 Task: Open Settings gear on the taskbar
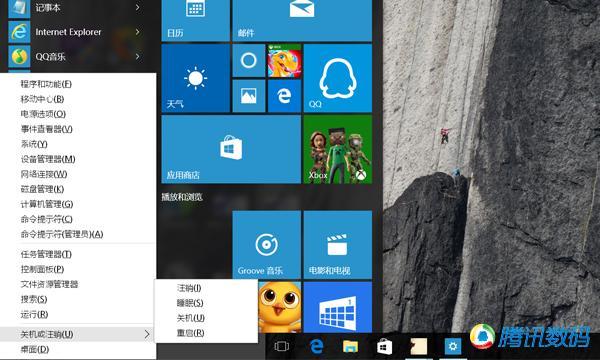(x=453, y=346)
